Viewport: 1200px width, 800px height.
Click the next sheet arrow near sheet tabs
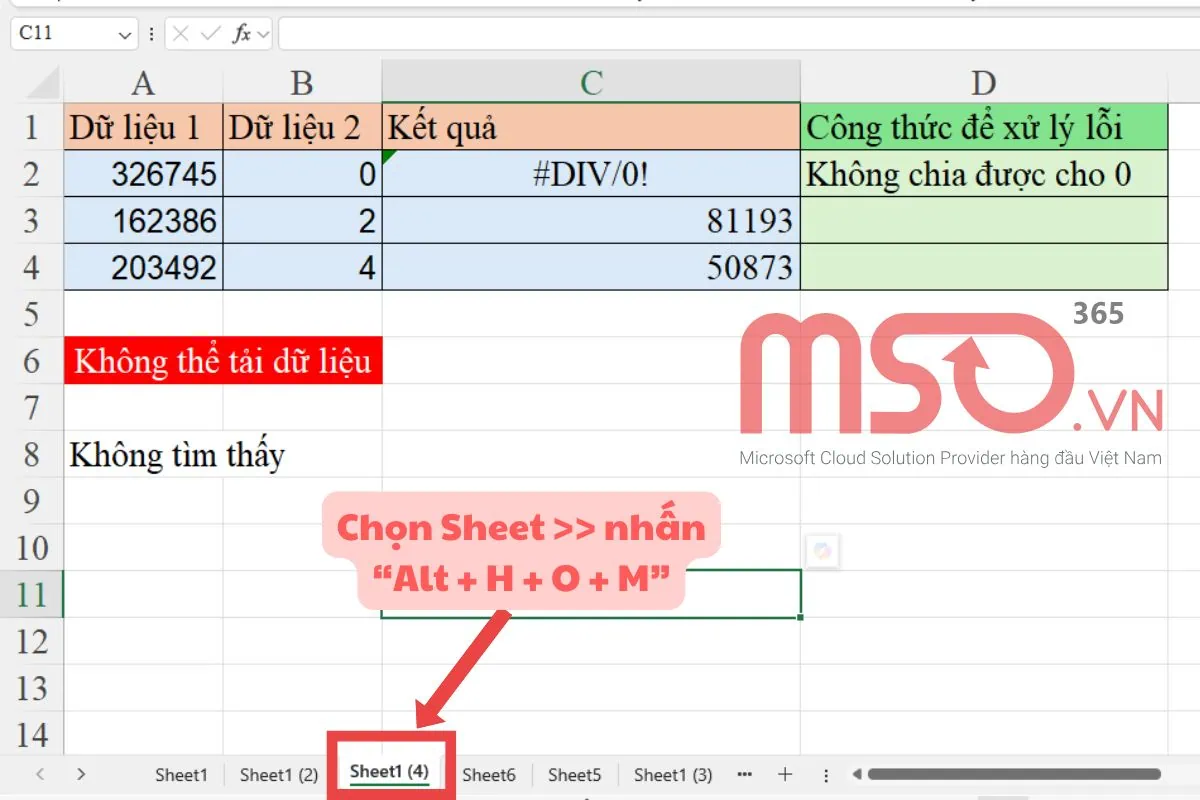(80, 774)
